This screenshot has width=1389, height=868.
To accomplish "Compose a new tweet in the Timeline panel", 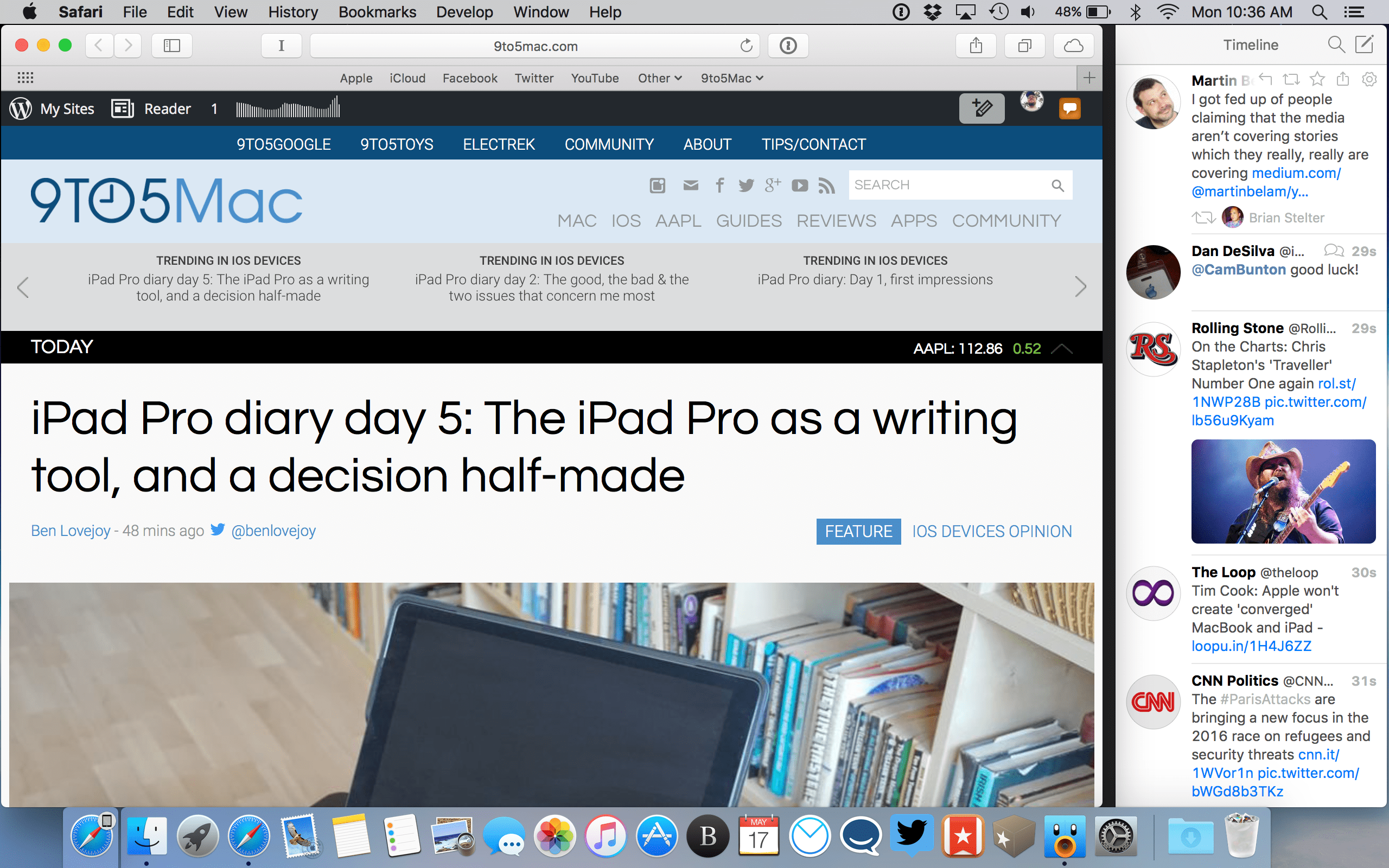I will pos(1366,44).
